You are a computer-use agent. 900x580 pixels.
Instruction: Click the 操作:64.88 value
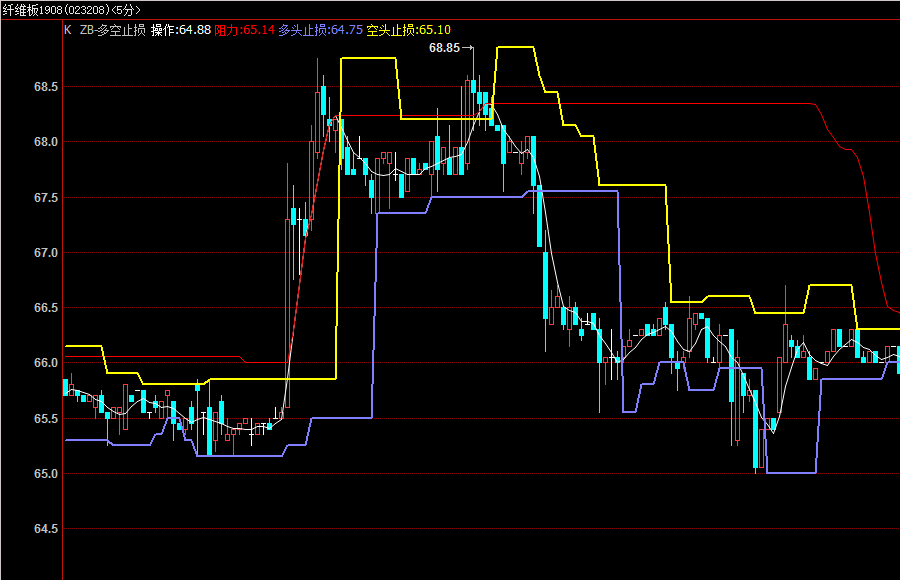click(x=181, y=30)
